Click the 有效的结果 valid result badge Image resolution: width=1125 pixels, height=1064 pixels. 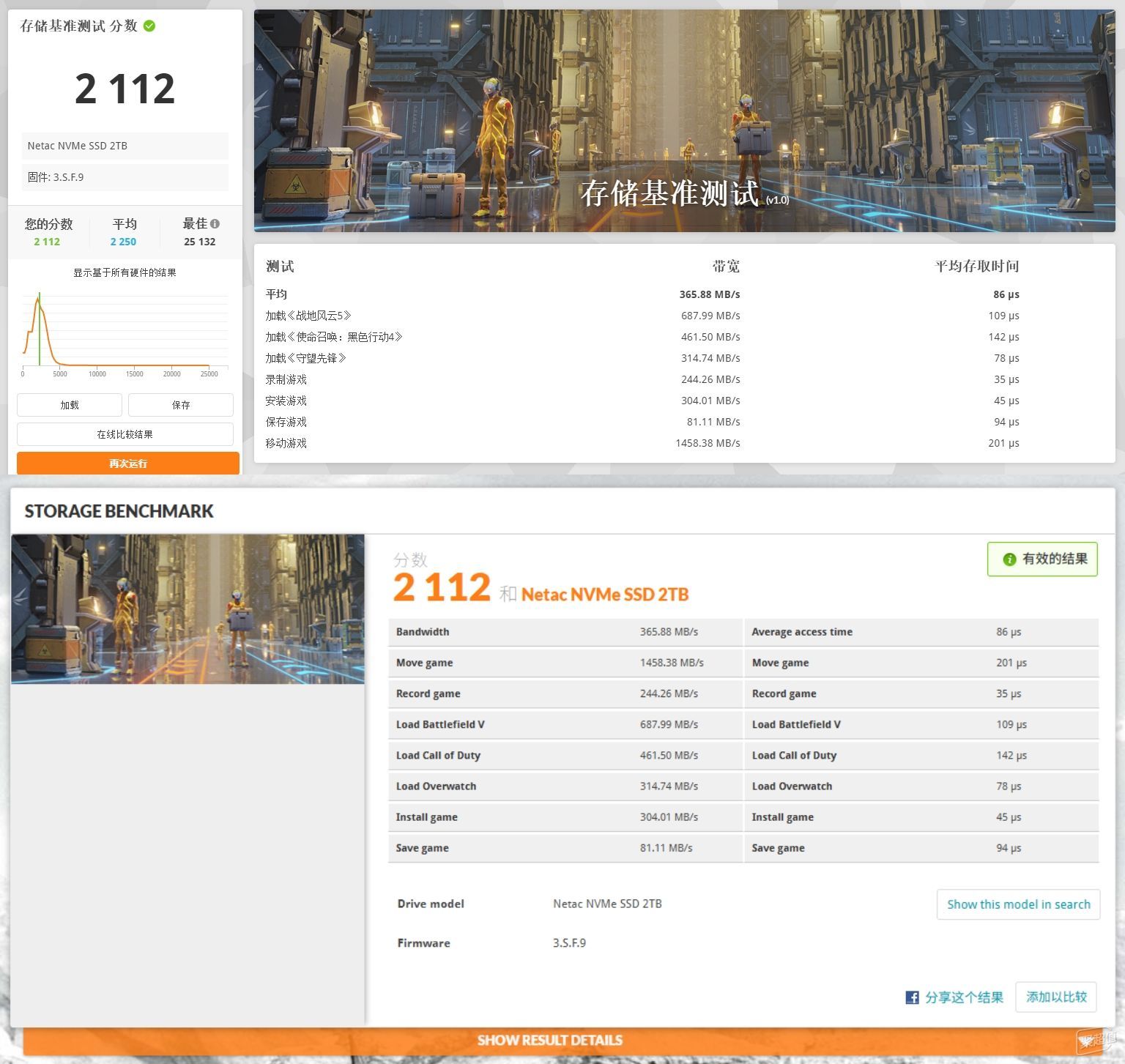pos(1042,559)
